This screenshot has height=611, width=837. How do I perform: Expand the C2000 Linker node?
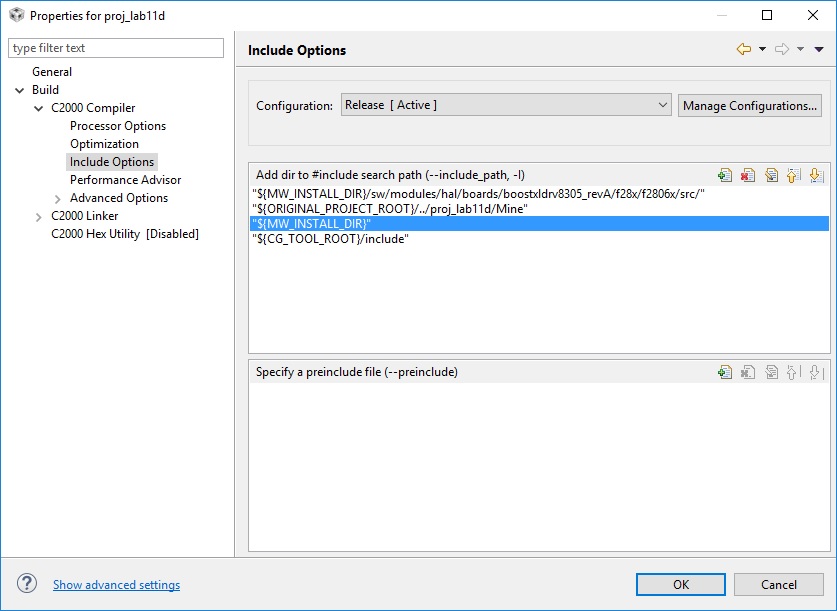pos(39,216)
